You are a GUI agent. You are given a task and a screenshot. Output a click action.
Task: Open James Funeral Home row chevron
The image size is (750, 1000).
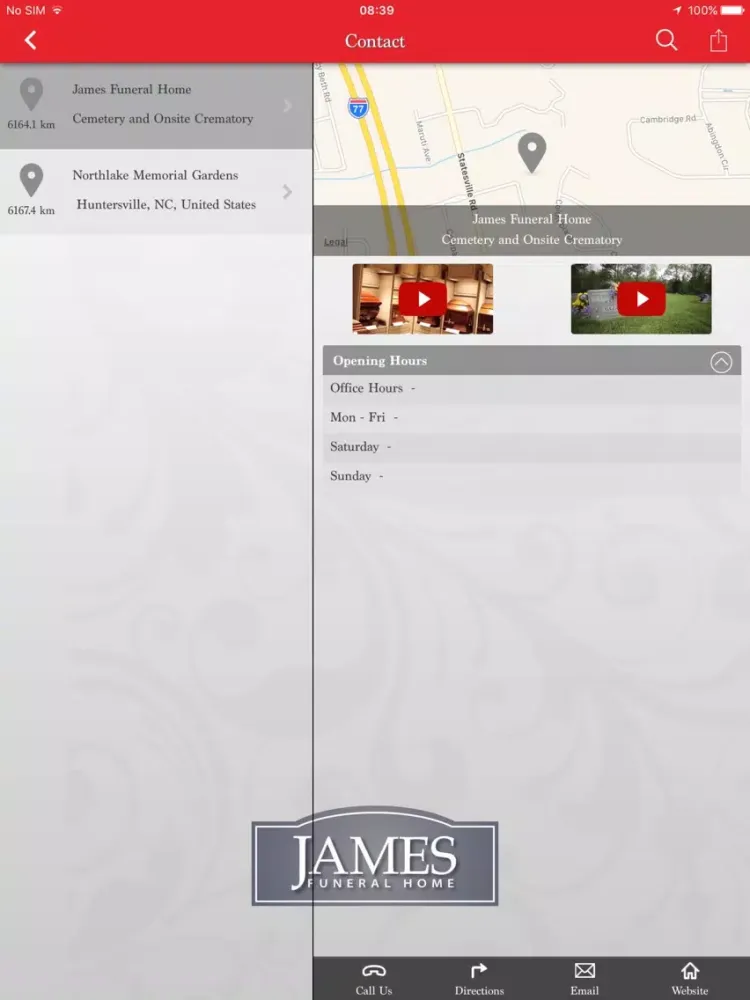(288, 106)
